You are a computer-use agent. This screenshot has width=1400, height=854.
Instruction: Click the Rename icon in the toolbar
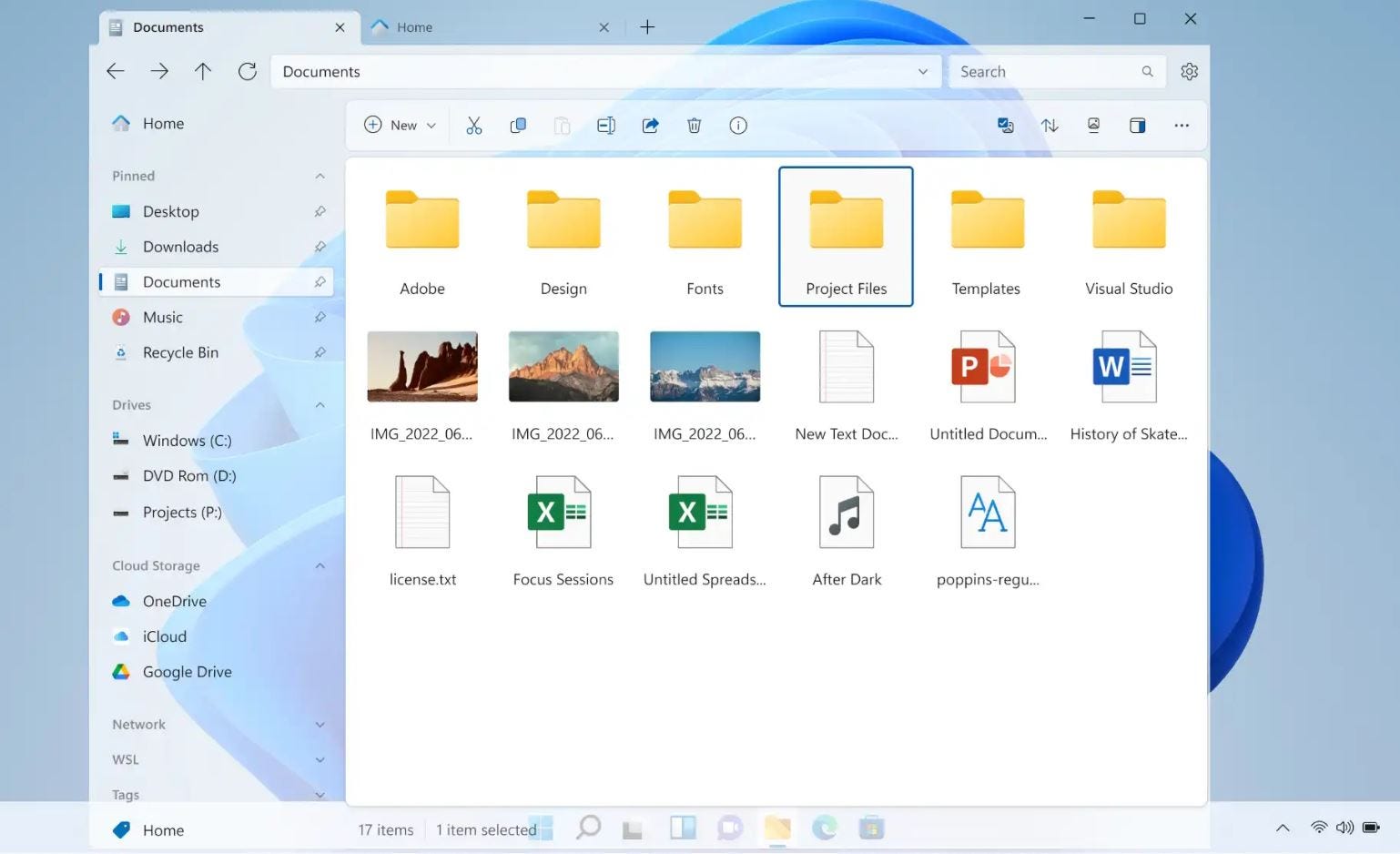(606, 126)
